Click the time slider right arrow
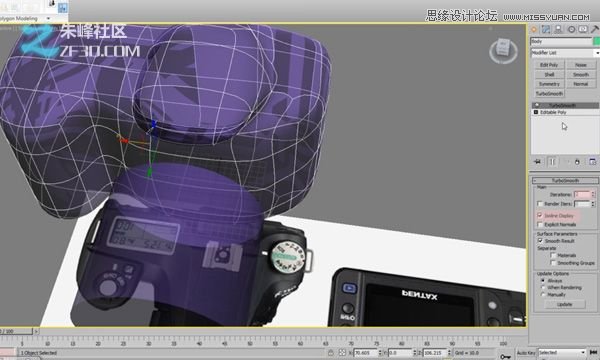The height and width of the screenshot is (360, 600). click(36, 331)
